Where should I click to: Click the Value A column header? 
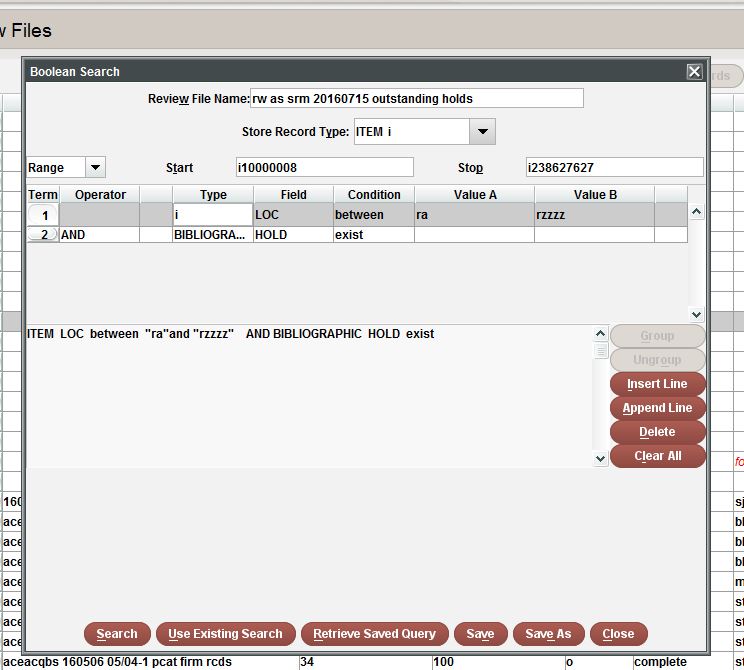(474, 195)
